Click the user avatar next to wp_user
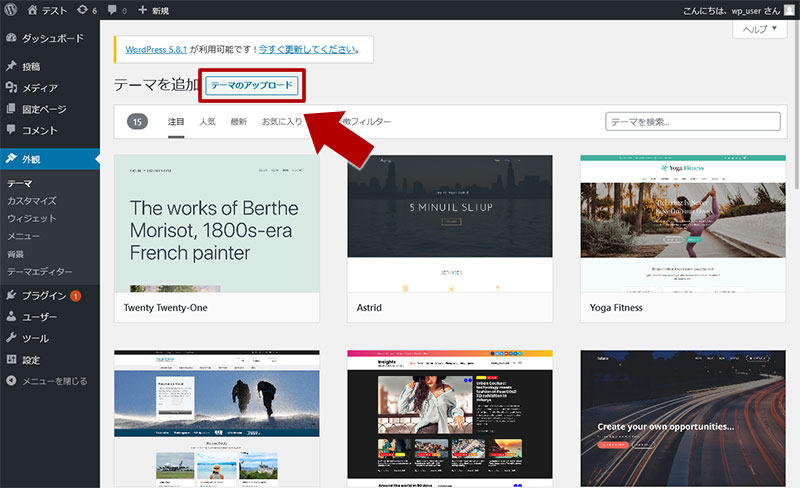 789,10
